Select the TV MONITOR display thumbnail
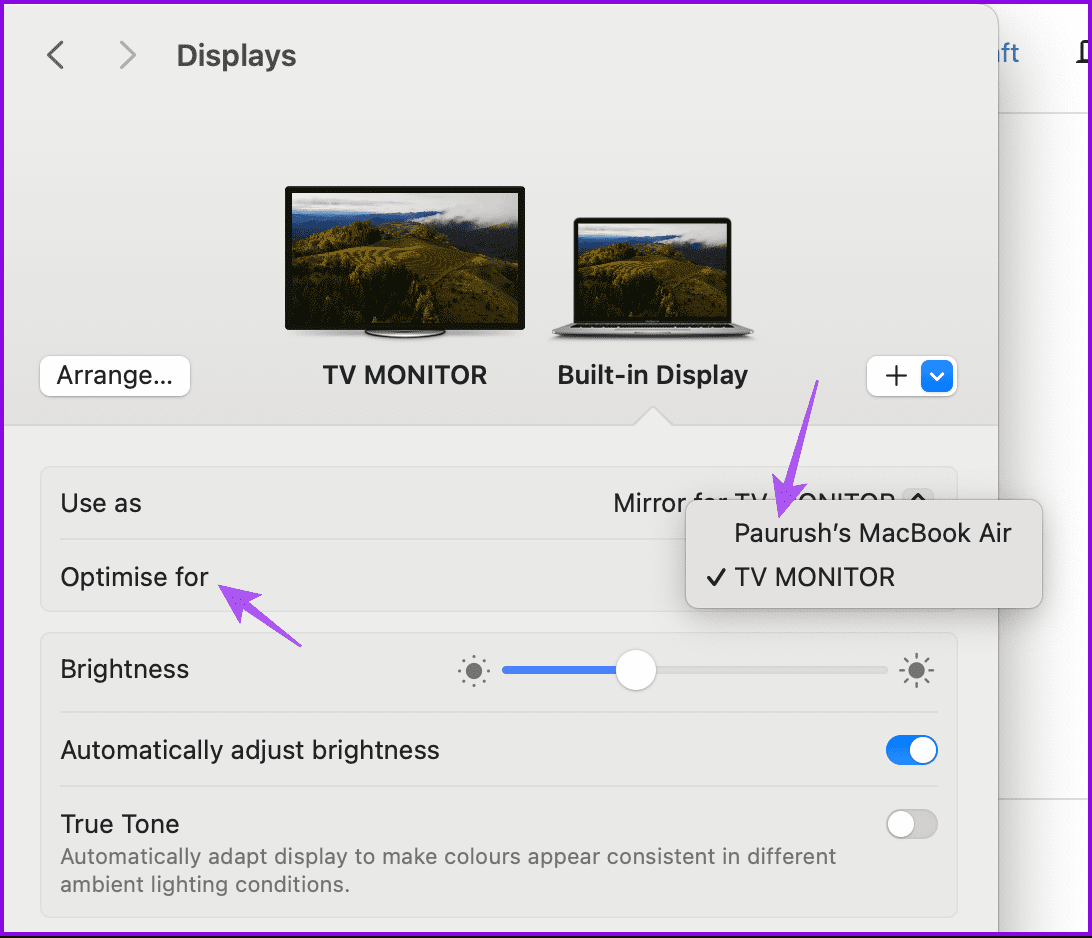 point(405,261)
